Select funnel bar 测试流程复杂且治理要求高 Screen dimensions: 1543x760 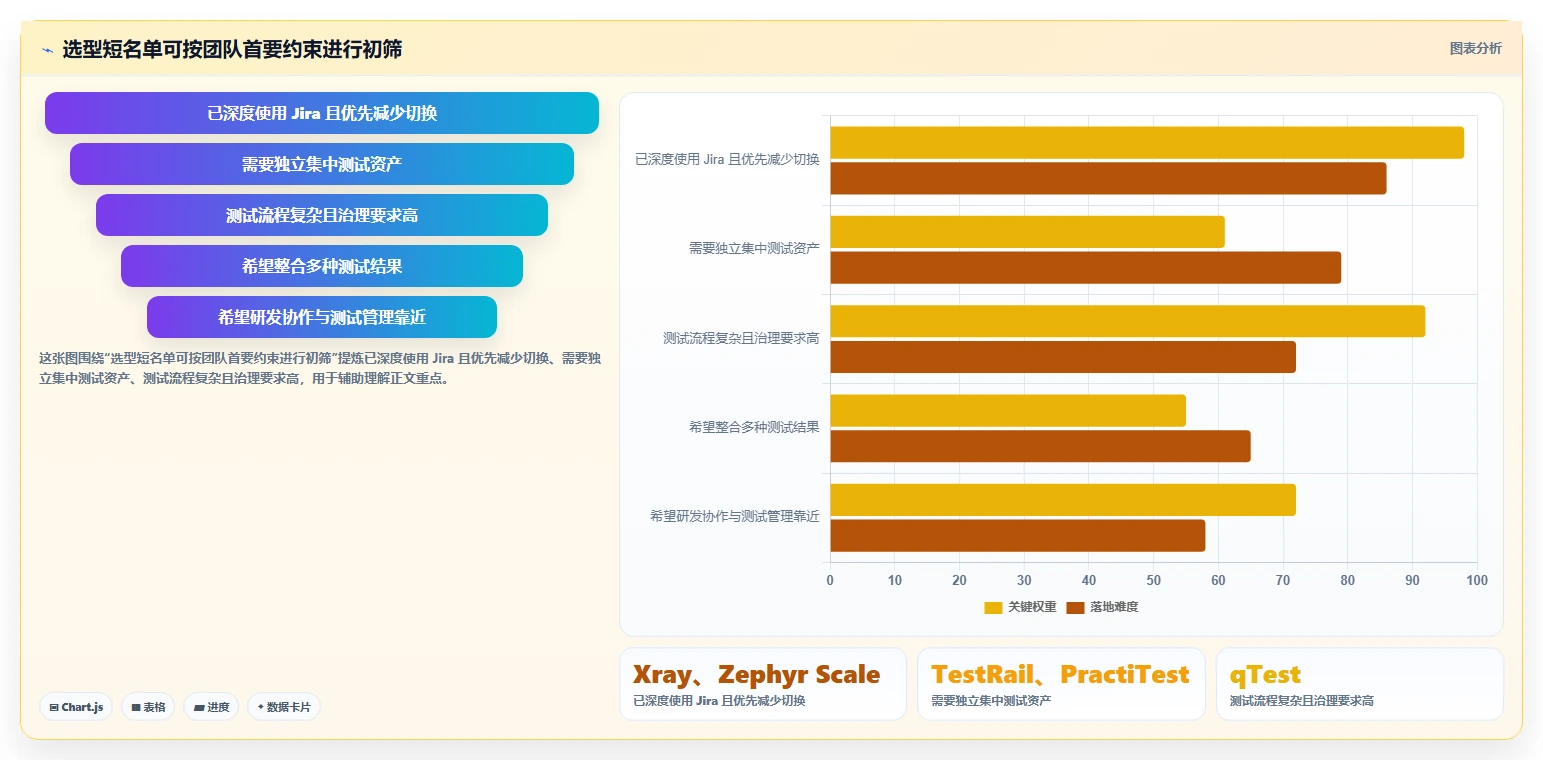coord(322,215)
